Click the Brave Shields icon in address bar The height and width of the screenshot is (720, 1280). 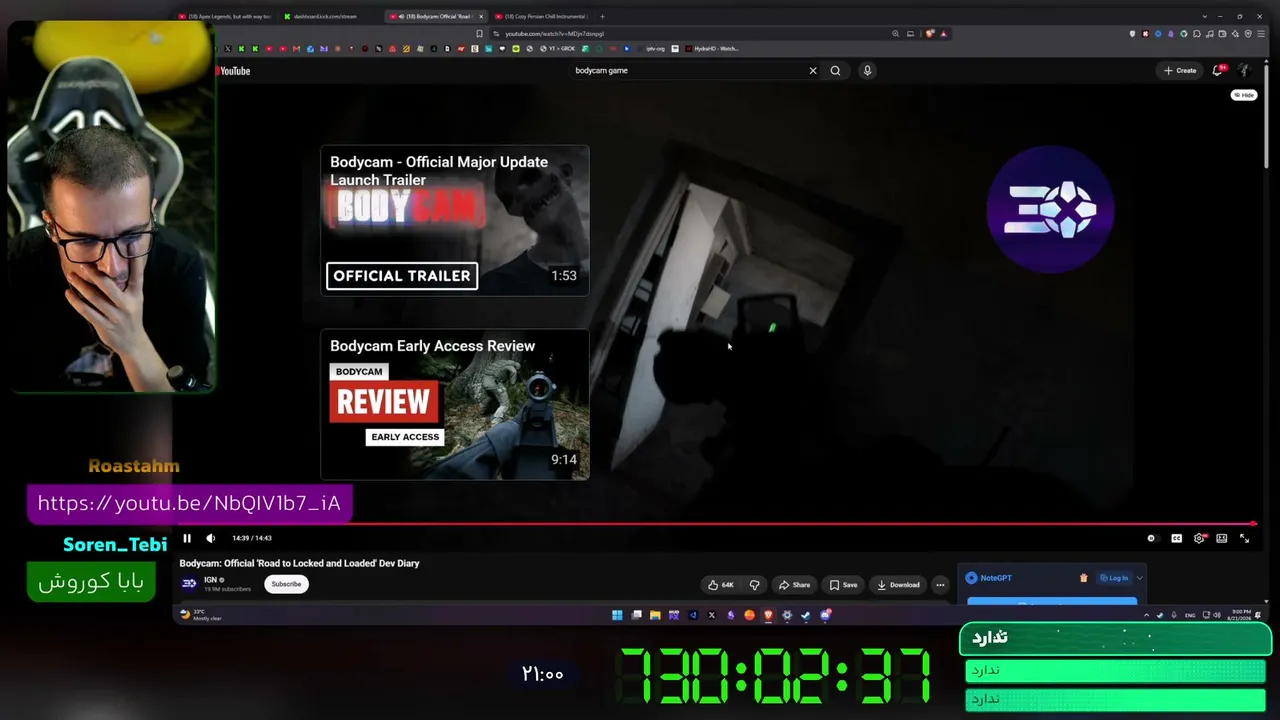(931, 34)
